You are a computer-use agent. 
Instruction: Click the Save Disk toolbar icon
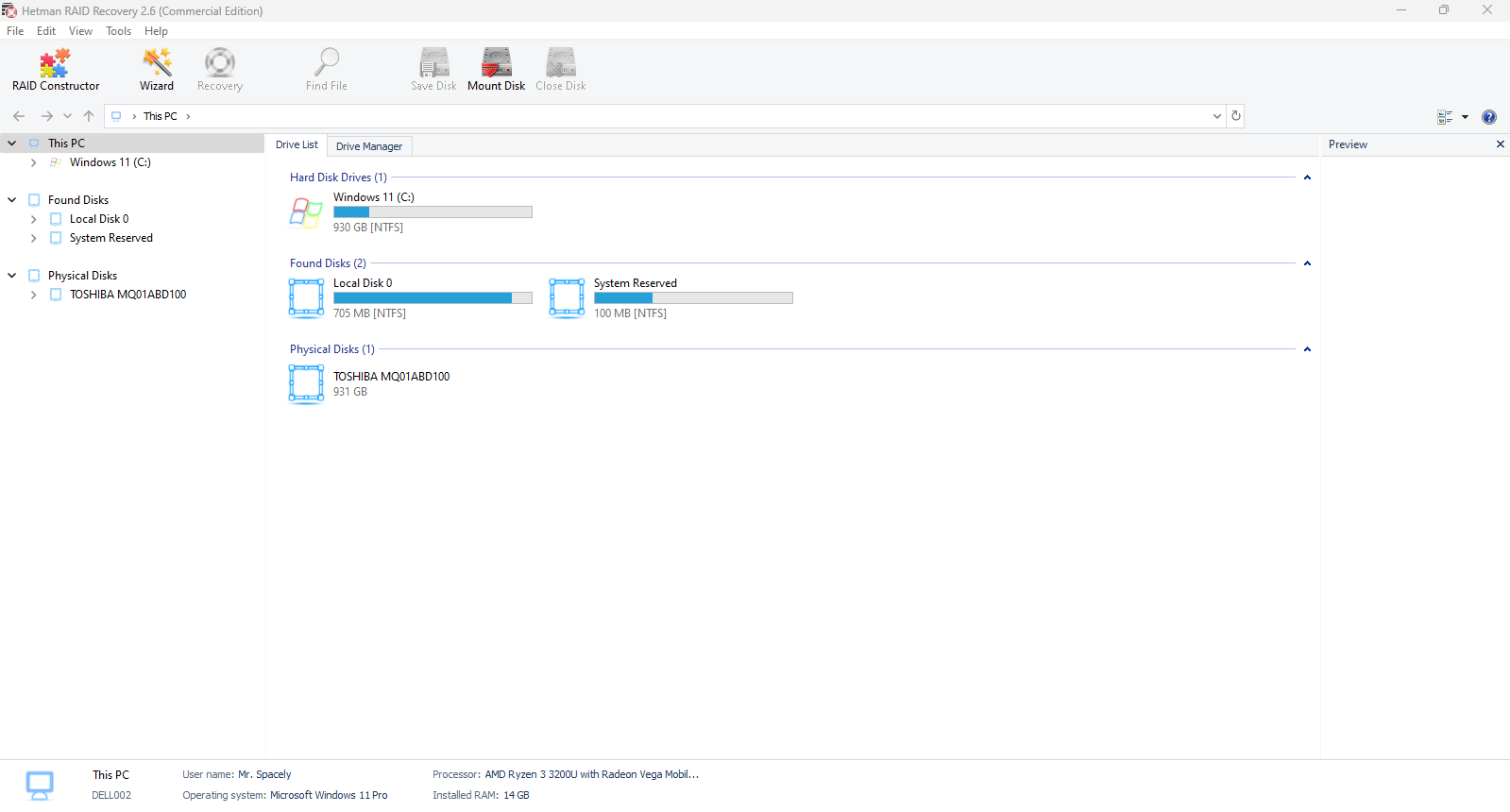coord(433,69)
